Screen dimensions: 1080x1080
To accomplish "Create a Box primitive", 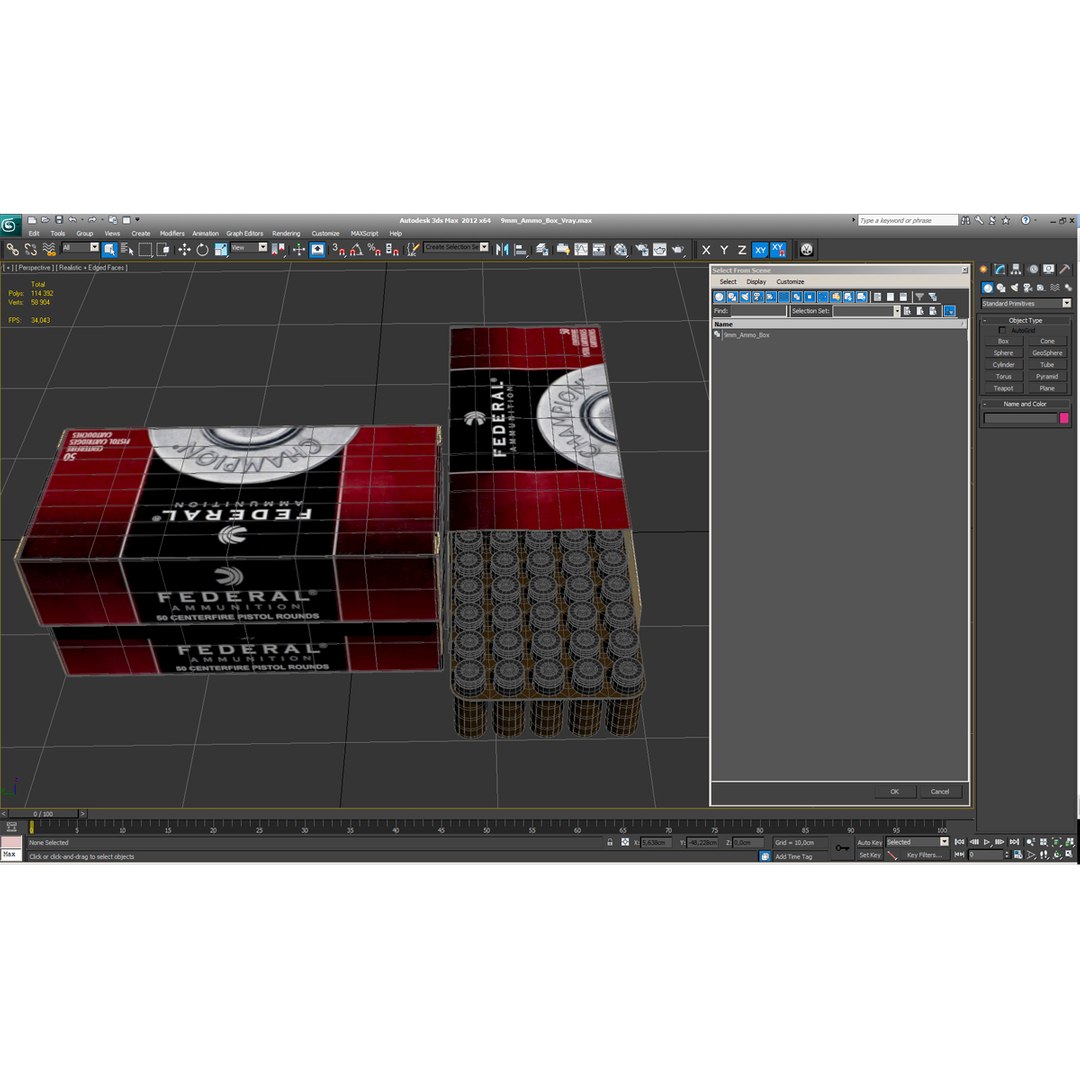I will pyautogui.click(x=1004, y=342).
